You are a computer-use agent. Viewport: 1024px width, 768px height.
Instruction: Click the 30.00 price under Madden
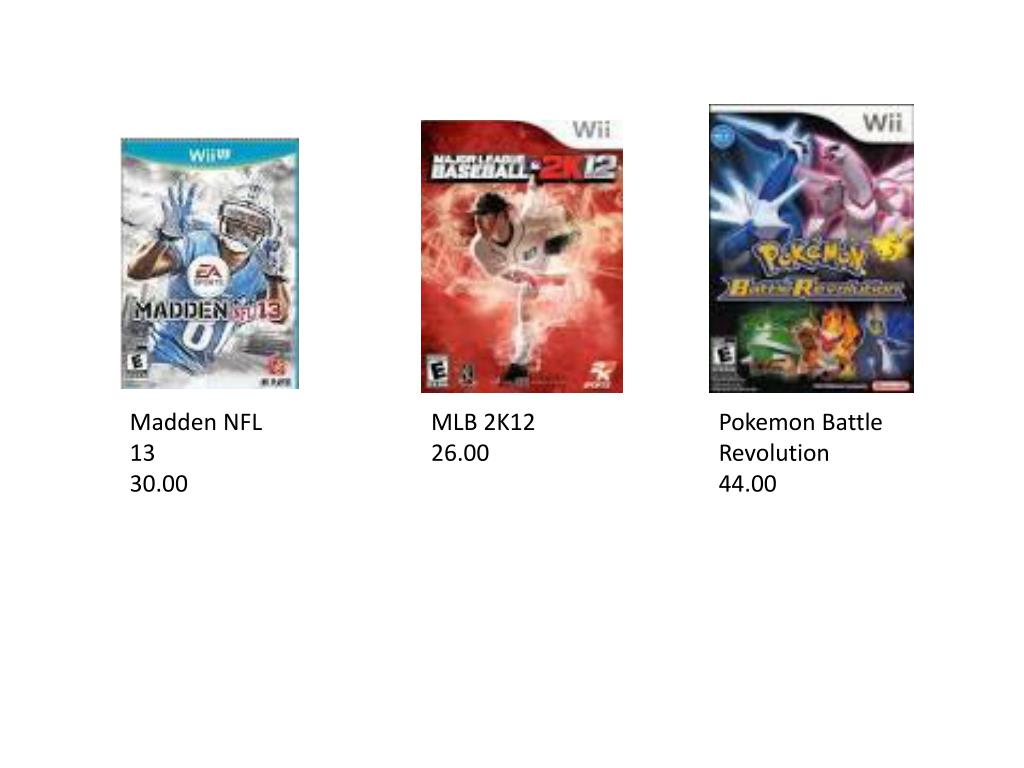(x=159, y=484)
